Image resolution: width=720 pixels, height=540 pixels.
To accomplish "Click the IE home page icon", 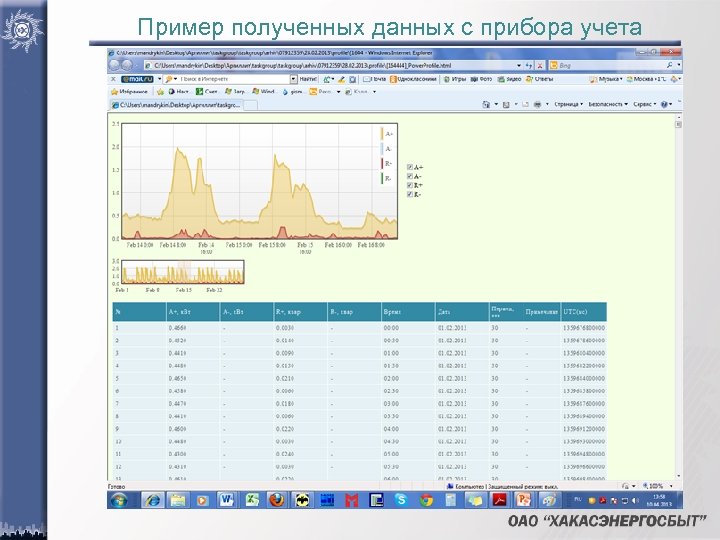I will tap(486, 104).
